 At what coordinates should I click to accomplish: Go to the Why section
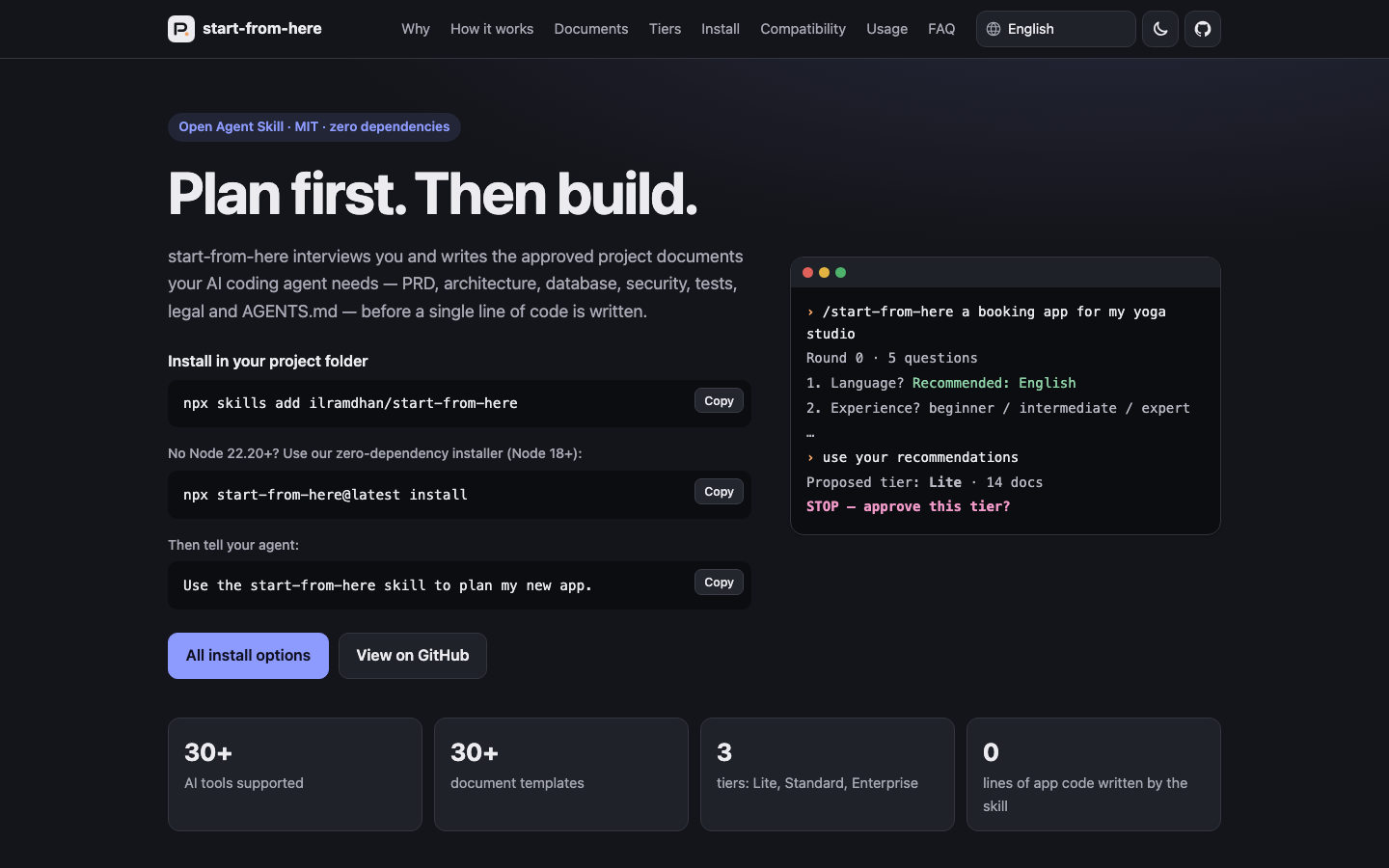pyautogui.click(x=416, y=29)
